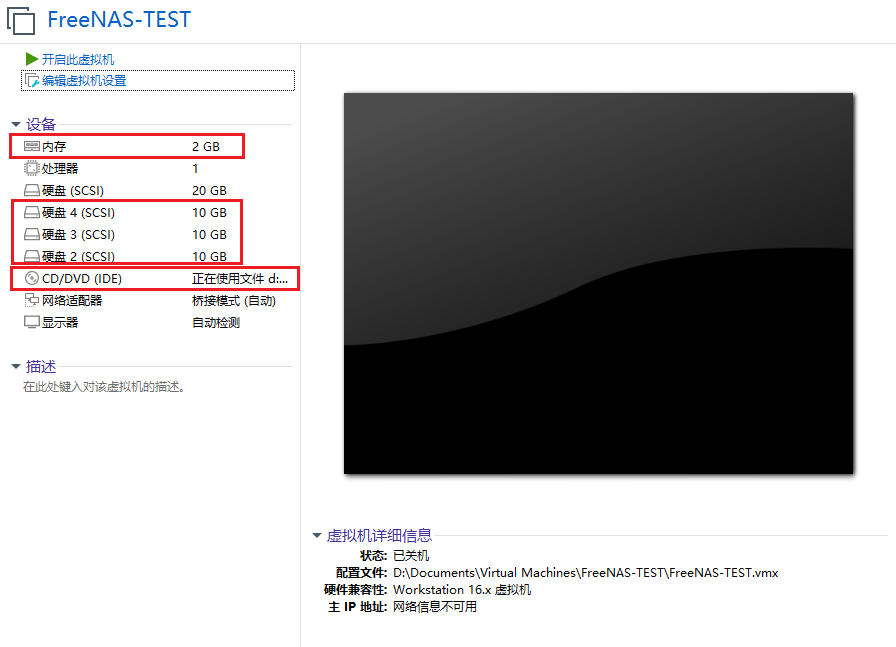Select the 处理器 device label
The image size is (896, 647).
[60, 169]
